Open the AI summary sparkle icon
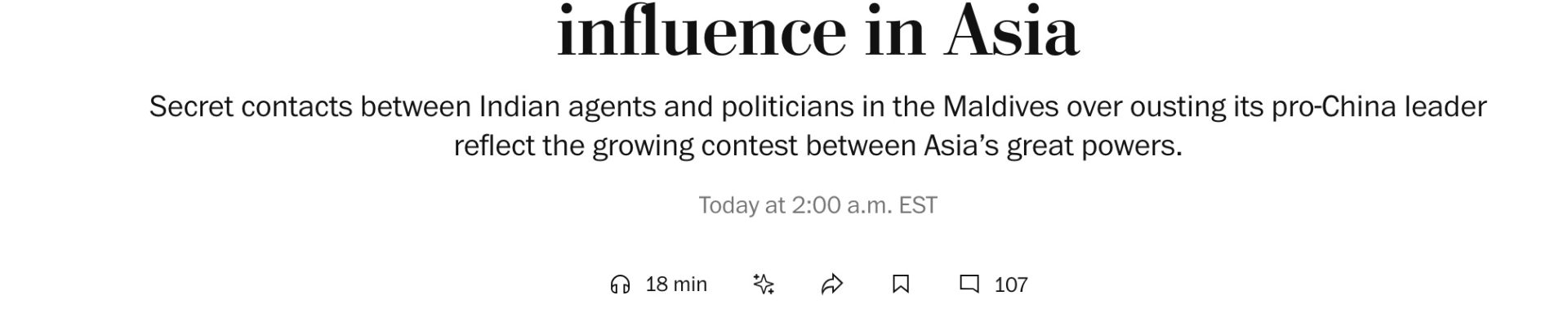Viewport: 1568px width, 327px height. pyautogui.click(x=763, y=284)
